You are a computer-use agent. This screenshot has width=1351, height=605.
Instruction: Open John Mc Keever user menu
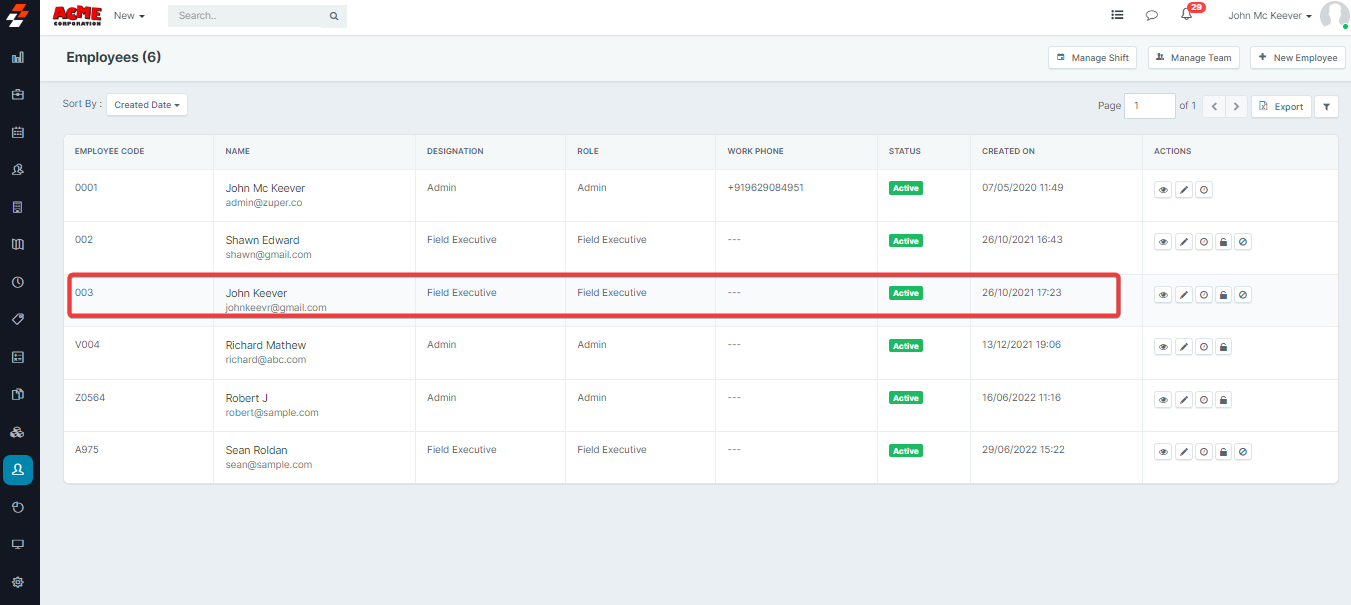pyautogui.click(x=1269, y=16)
